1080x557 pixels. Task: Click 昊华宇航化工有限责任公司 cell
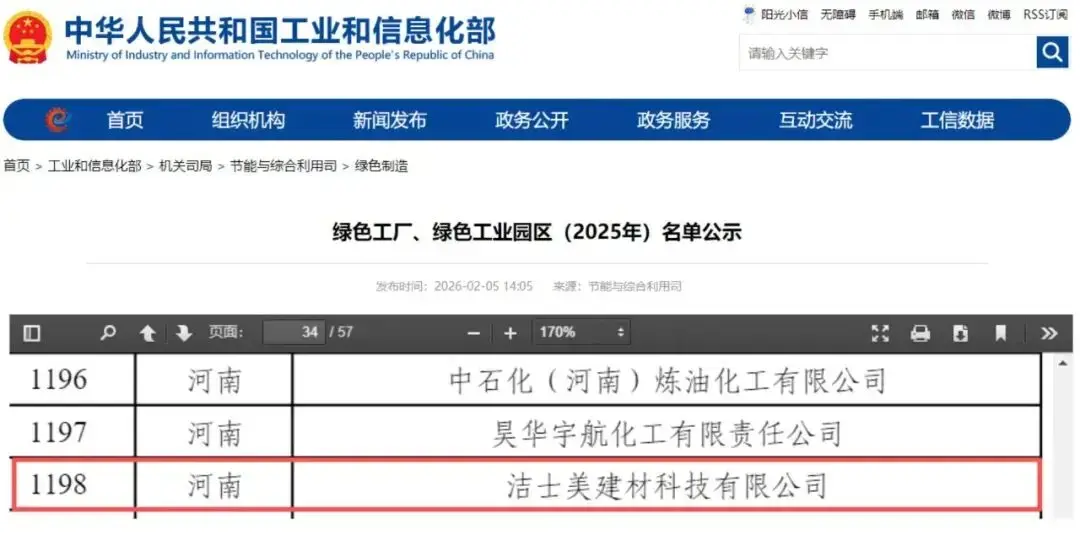pos(667,432)
